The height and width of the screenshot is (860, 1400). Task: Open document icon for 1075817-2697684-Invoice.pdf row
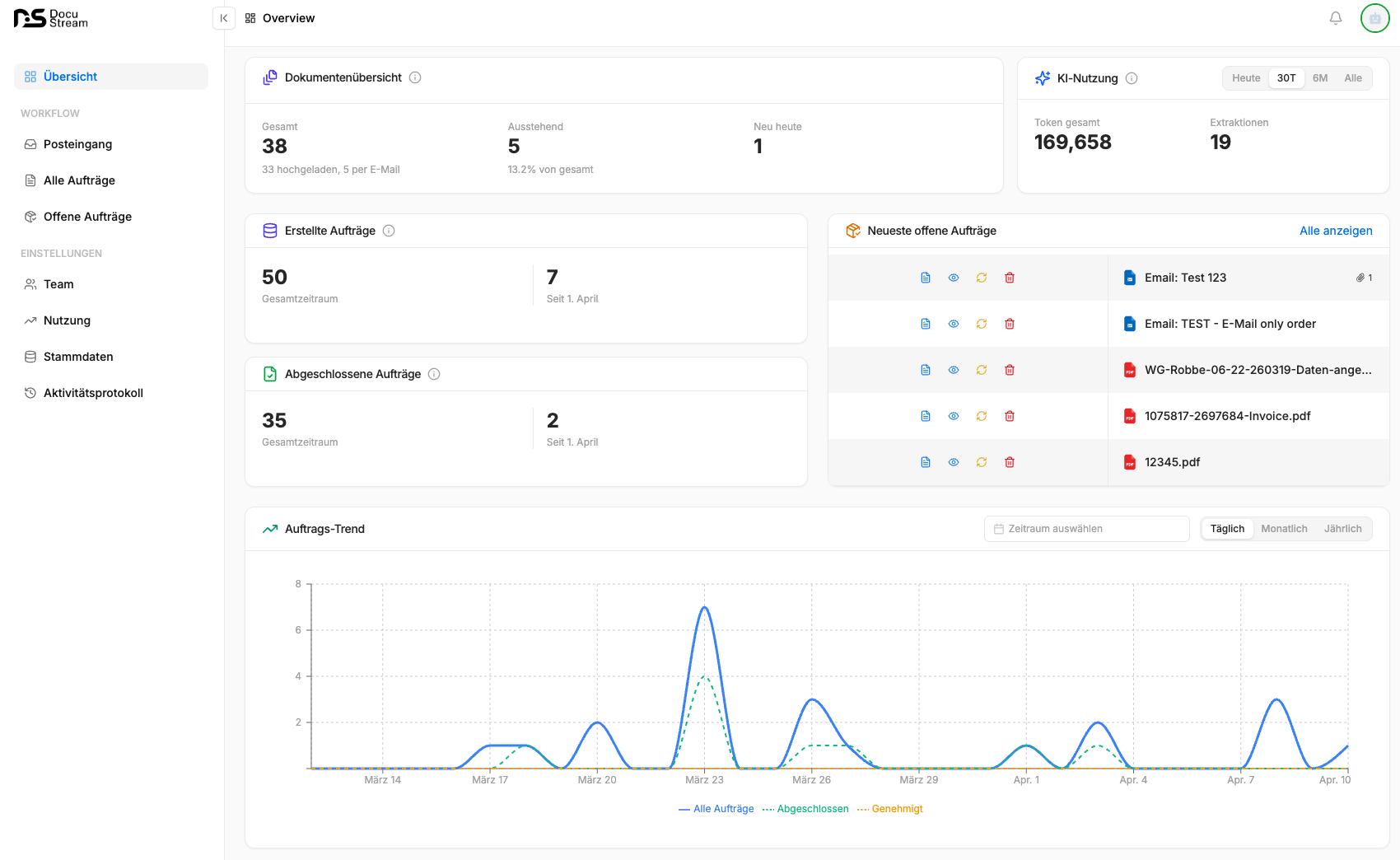pyautogui.click(x=926, y=416)
